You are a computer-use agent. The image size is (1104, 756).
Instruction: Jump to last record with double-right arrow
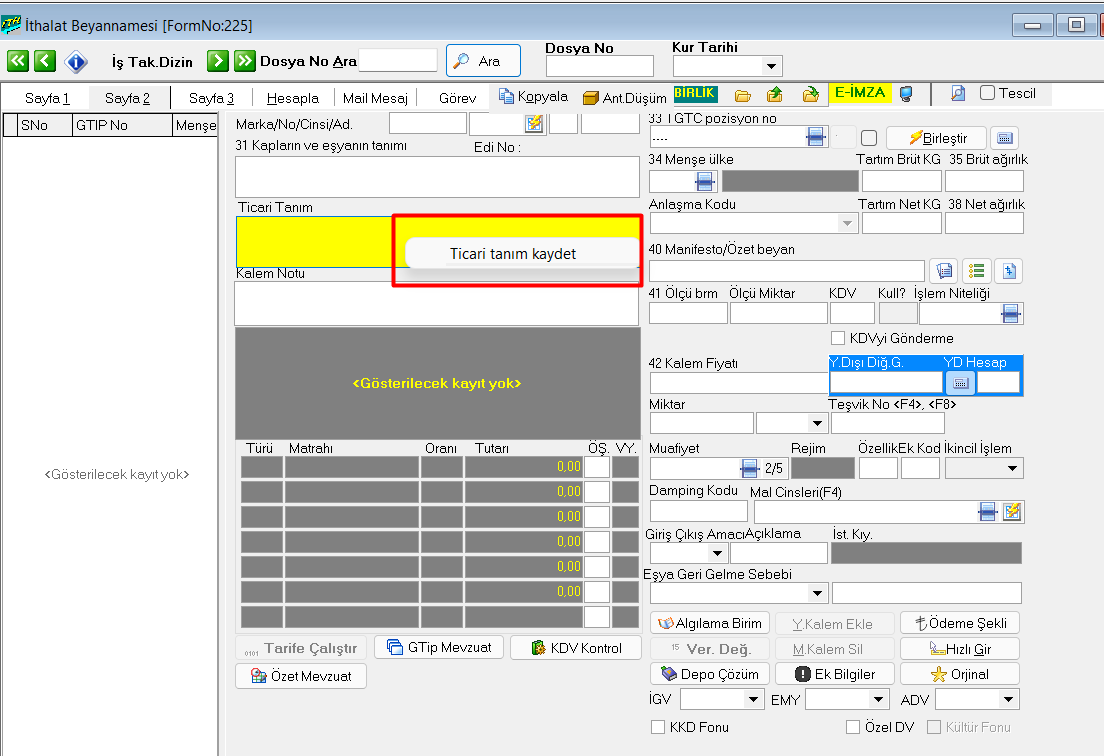point(245,61)
